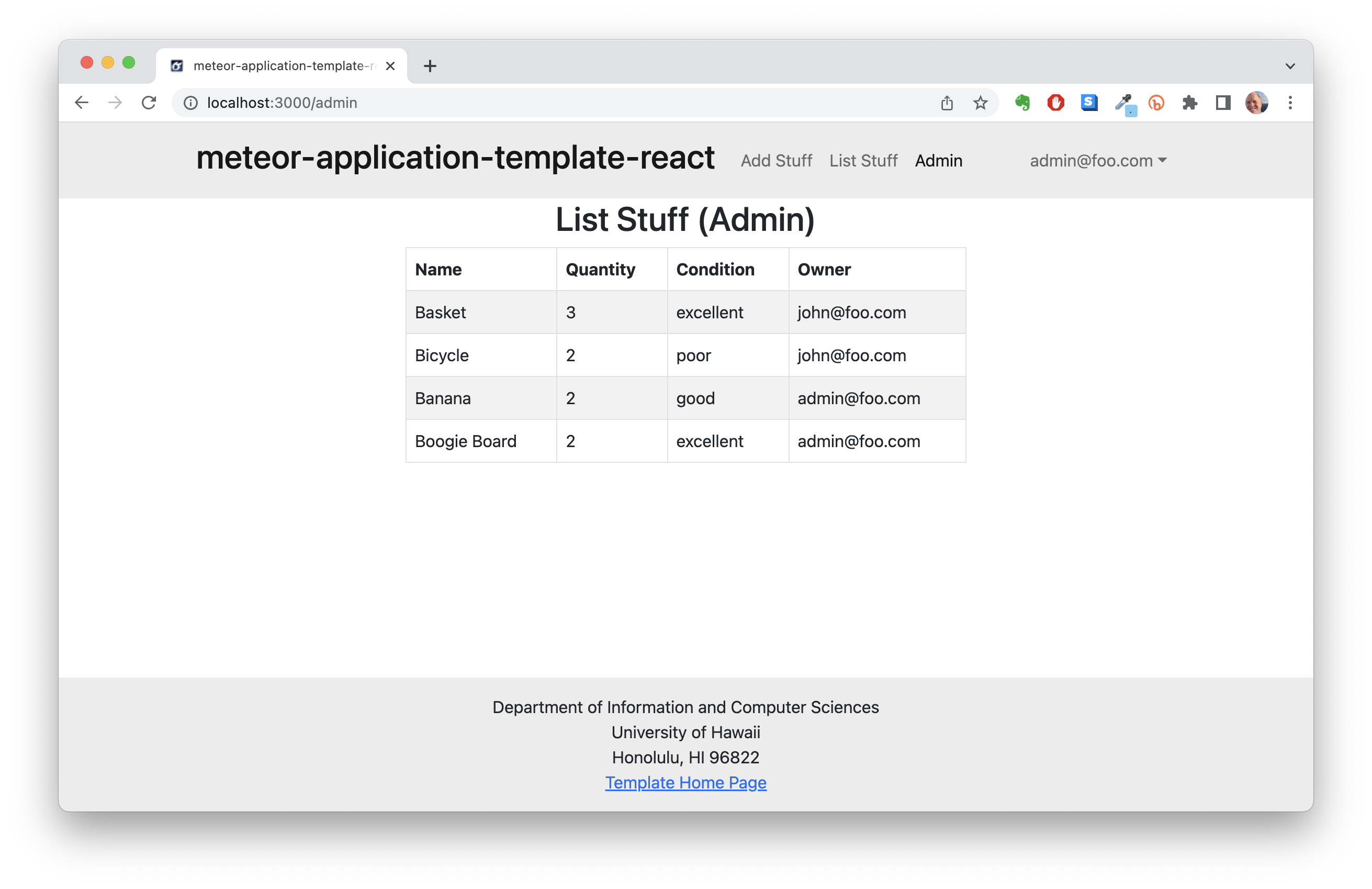Expand the admin@foo.com account dropdown
This screenshot has width=1372, height=889.
[1098, 160]
